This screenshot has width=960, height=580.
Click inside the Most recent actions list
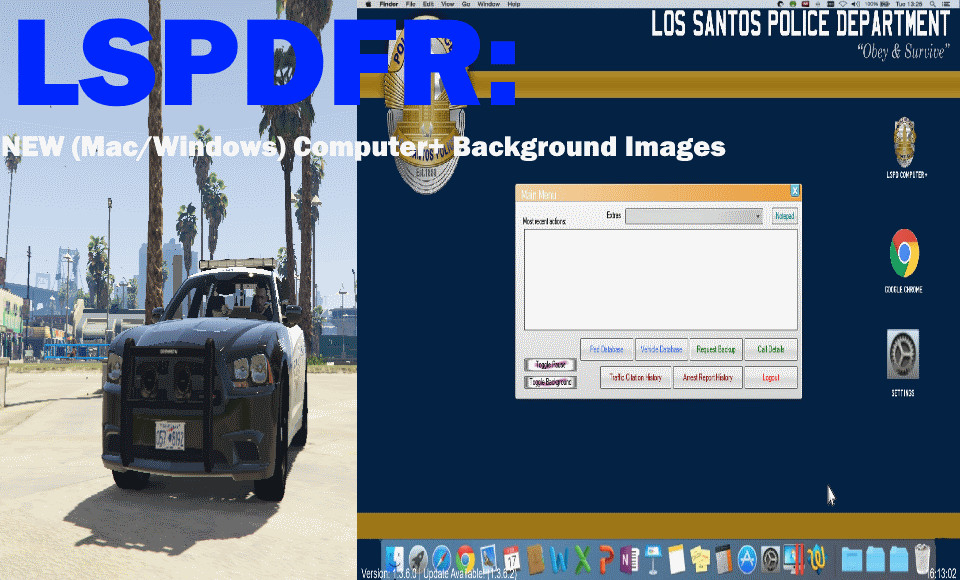point(660,279)
